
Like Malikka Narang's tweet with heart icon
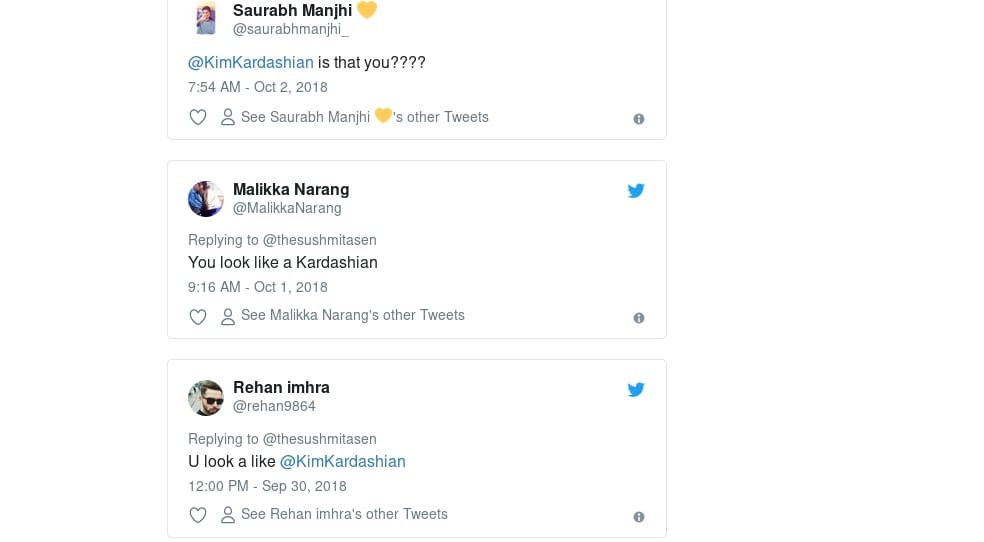click(x=198, y=317)
